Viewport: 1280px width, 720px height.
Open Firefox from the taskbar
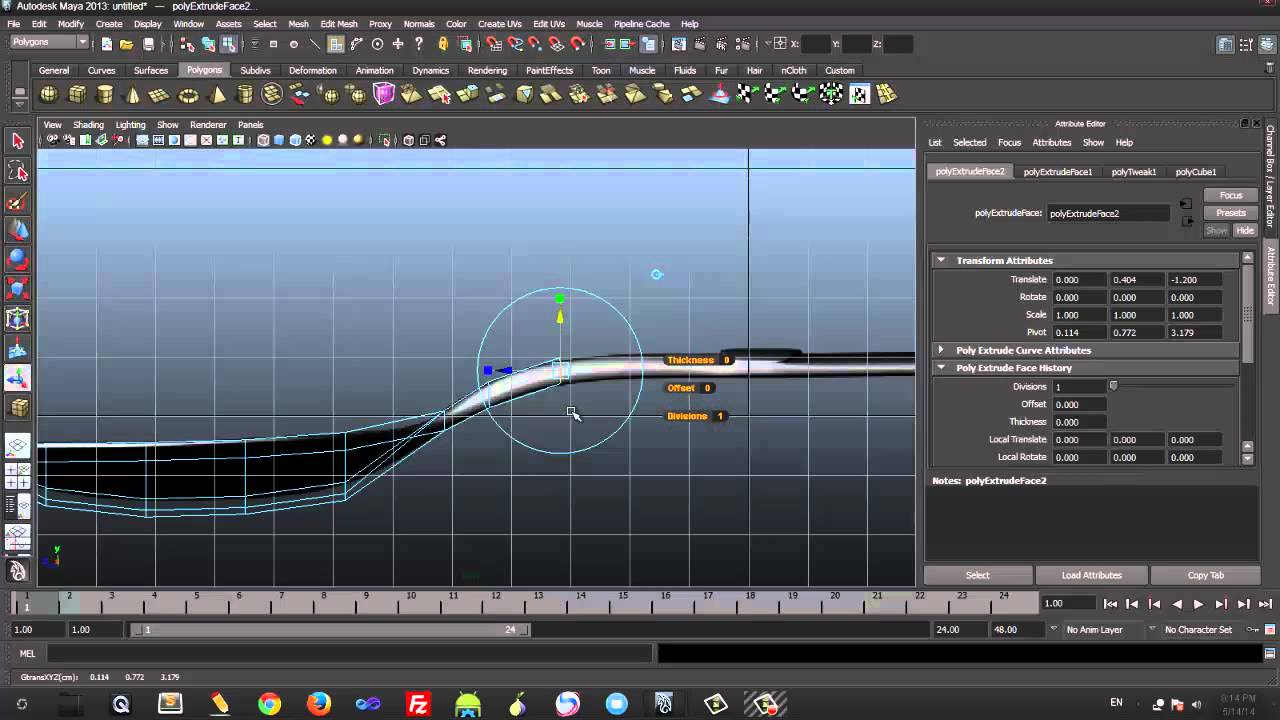click(319, 704)
